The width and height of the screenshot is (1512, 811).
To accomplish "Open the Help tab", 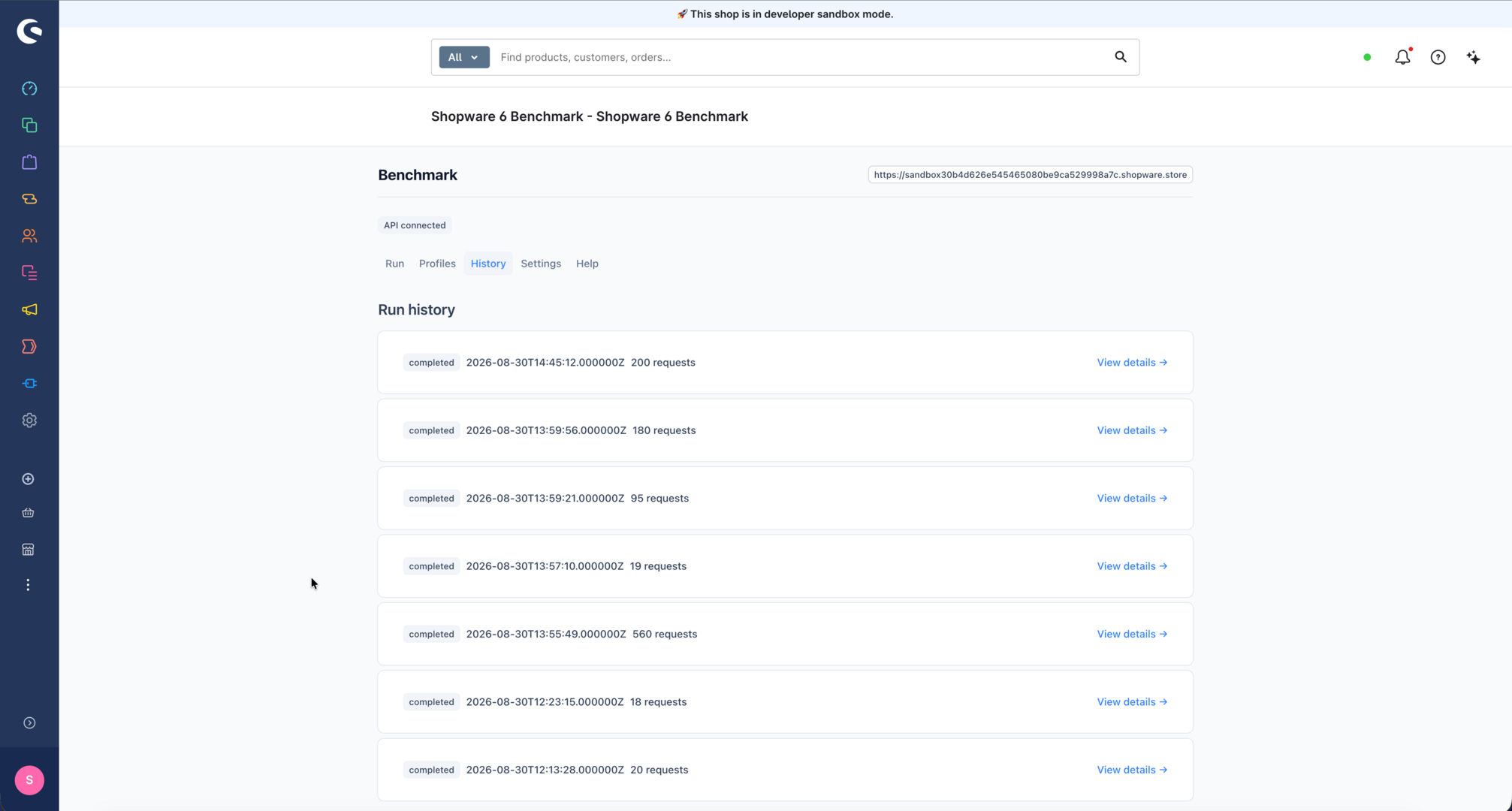I will [x=587, y=264].
